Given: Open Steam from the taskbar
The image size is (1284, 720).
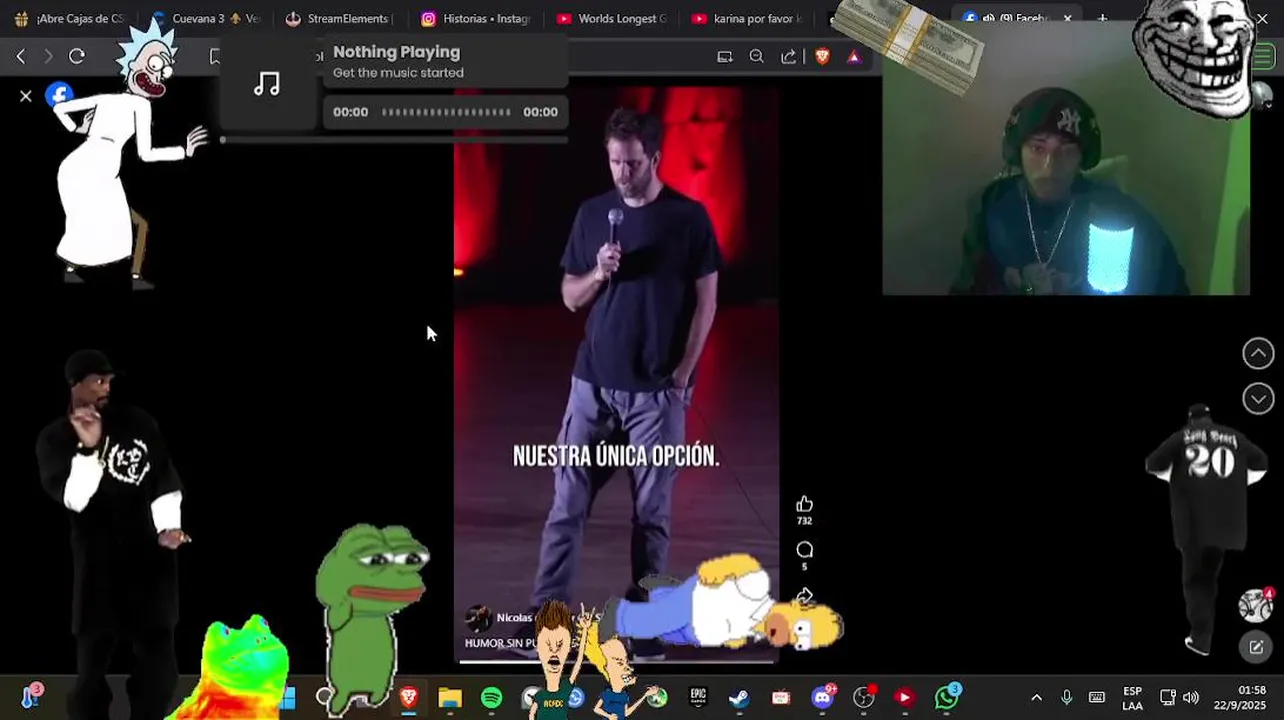Looking at the screenshot, I should point(739,697).
